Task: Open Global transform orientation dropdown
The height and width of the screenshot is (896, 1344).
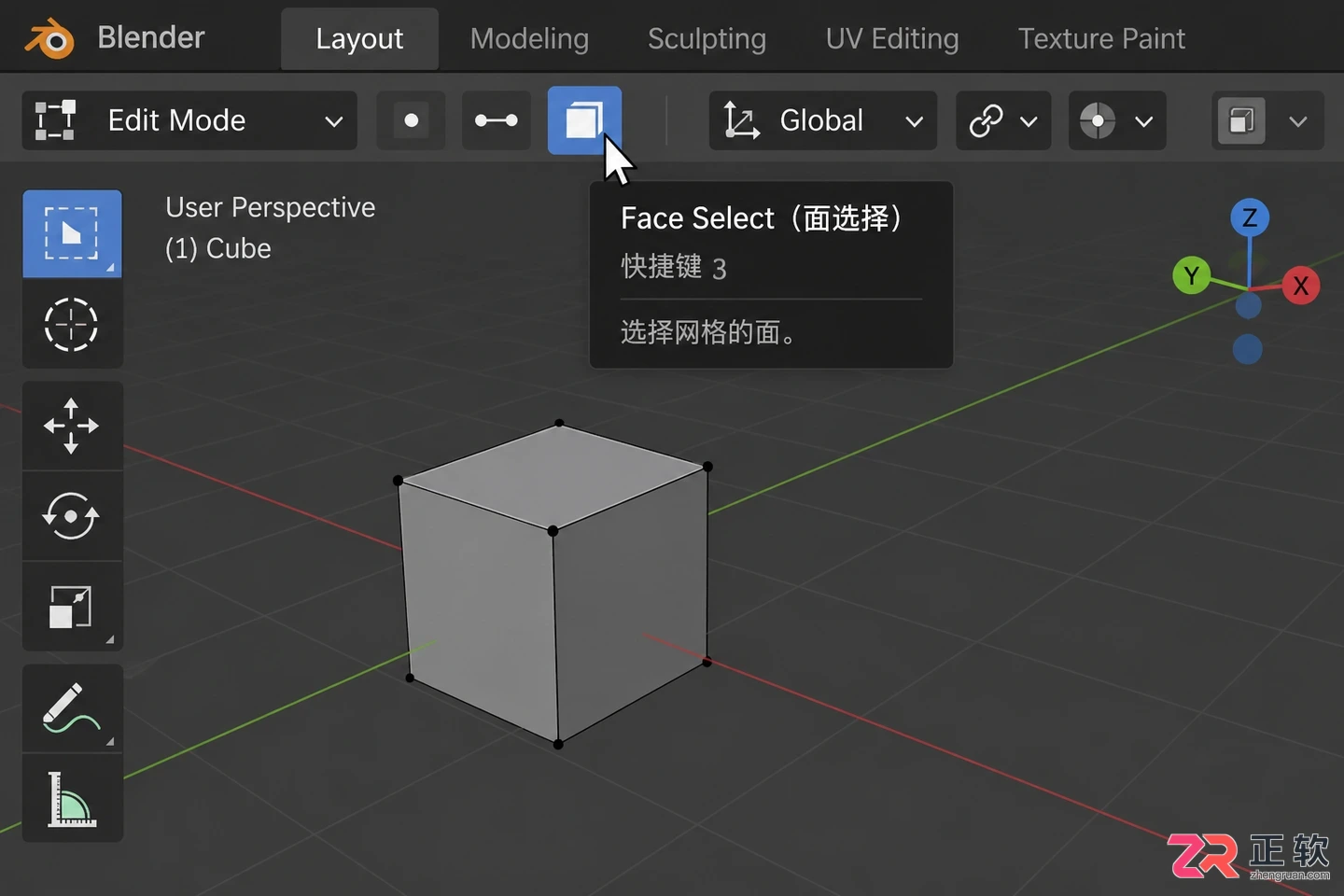Action: pyautogui.click(x=822, y=120)
